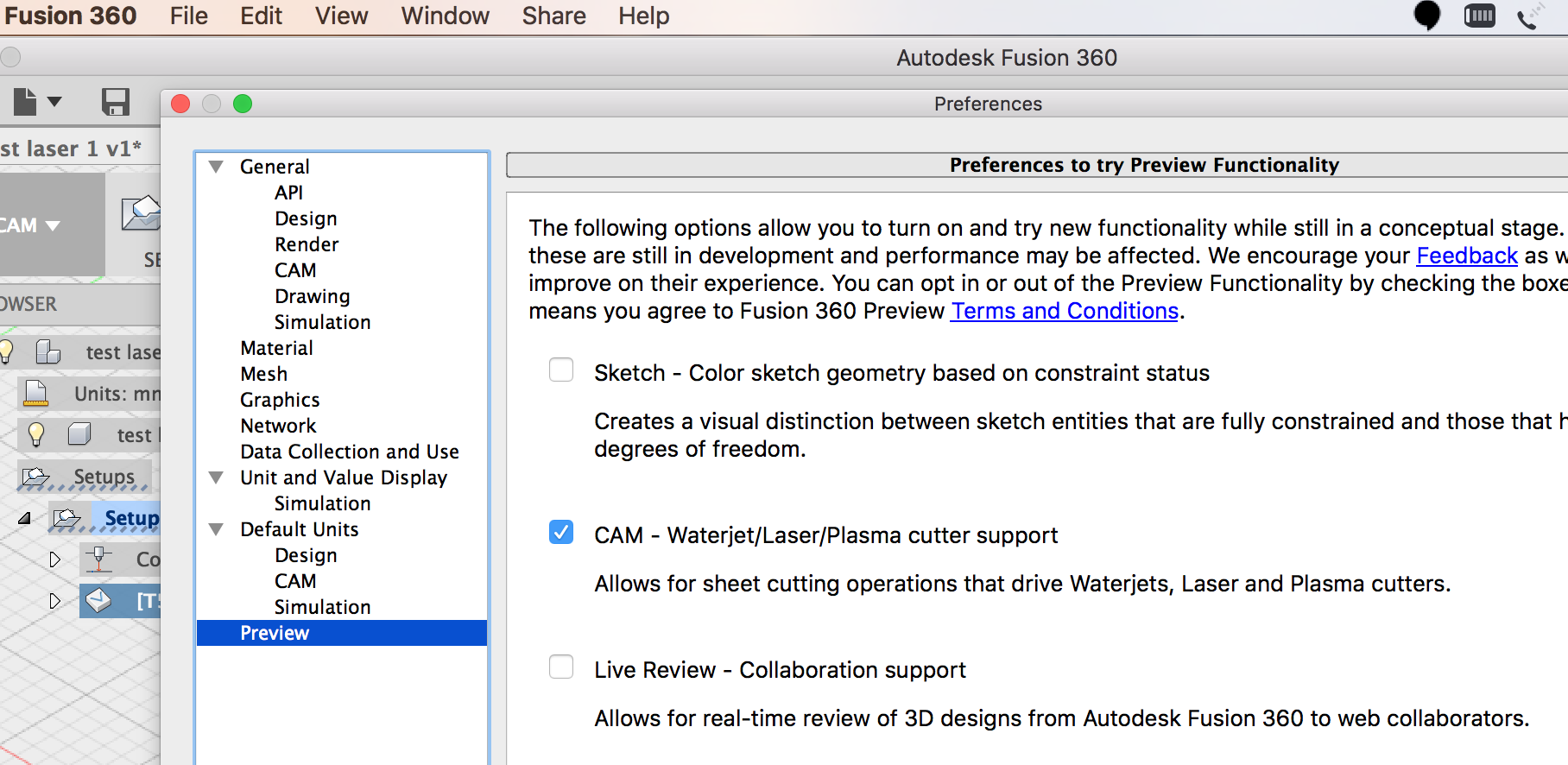This screenshot has width=1568, height=765.
Task: Open the Feedback link
Action: point(1466,256)
